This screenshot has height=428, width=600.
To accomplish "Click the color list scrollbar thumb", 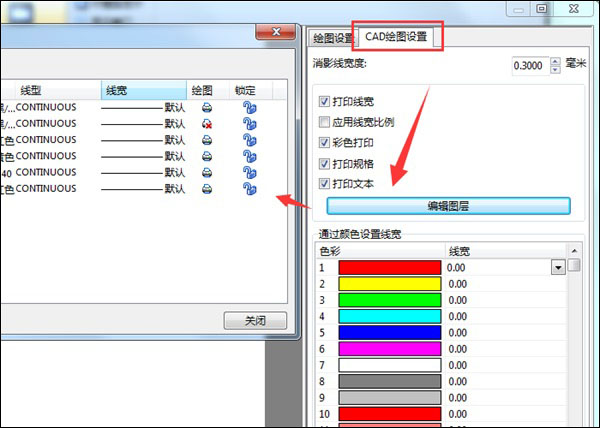I will pyautogui.click(x=574, y=265).
